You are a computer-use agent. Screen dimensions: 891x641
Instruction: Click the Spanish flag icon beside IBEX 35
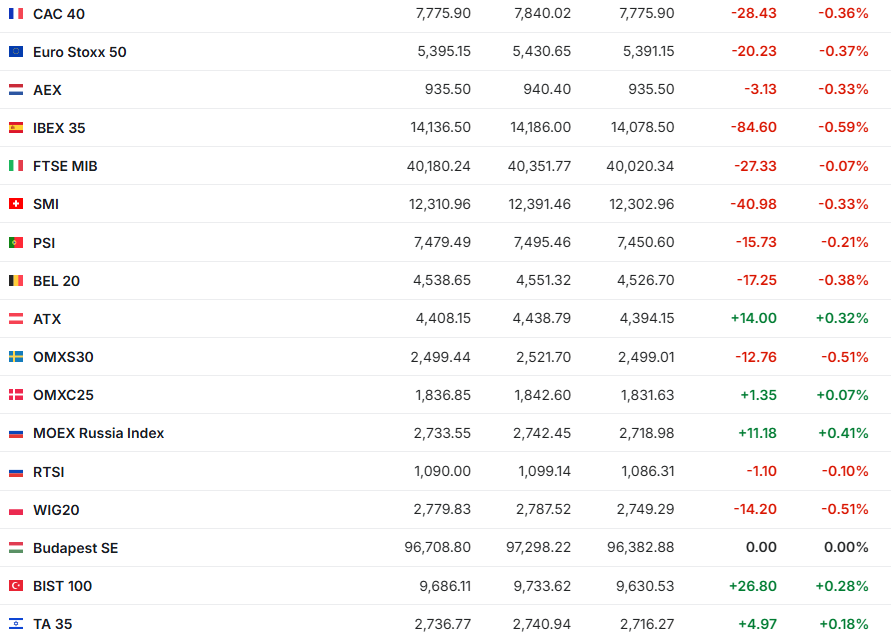pos(16,128)
